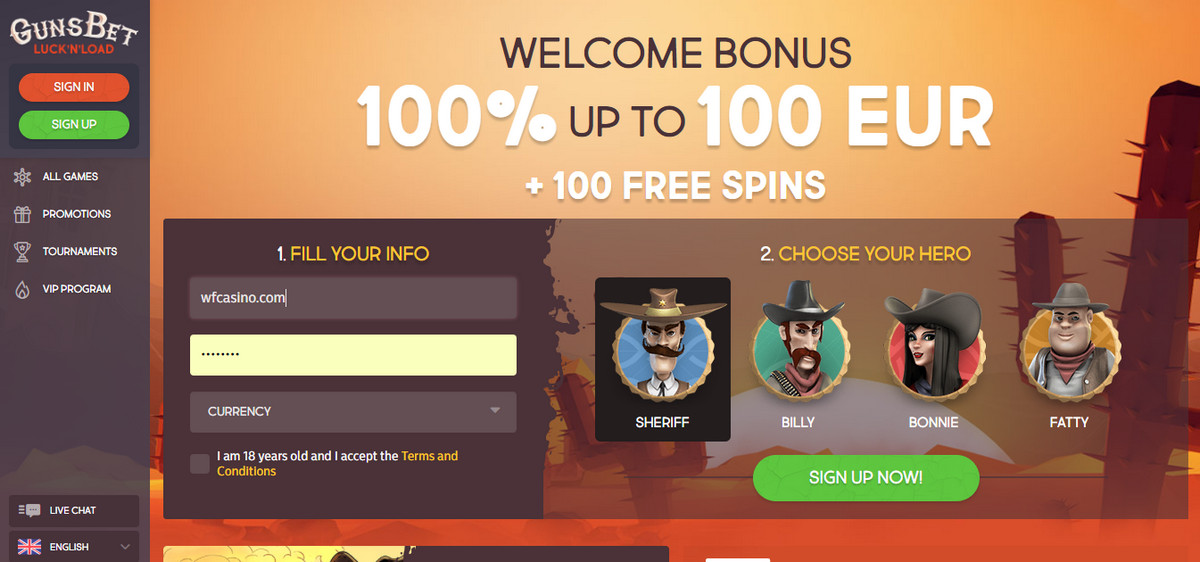Image resolution: width=1200 pixels, height=562 pixels.
Task: Open All Games via its atom icon
Action: coord(22,177)
